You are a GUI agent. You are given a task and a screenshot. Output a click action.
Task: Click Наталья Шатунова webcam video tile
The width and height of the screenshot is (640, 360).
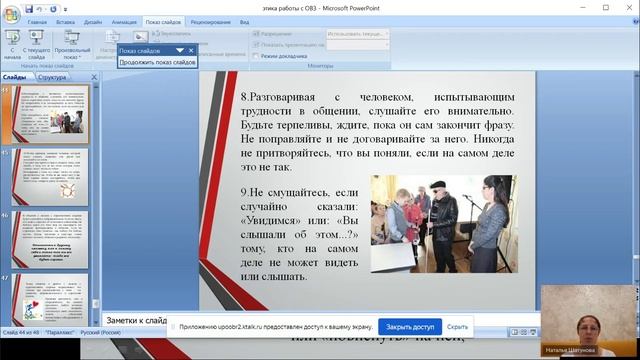(x=589, y=320)
